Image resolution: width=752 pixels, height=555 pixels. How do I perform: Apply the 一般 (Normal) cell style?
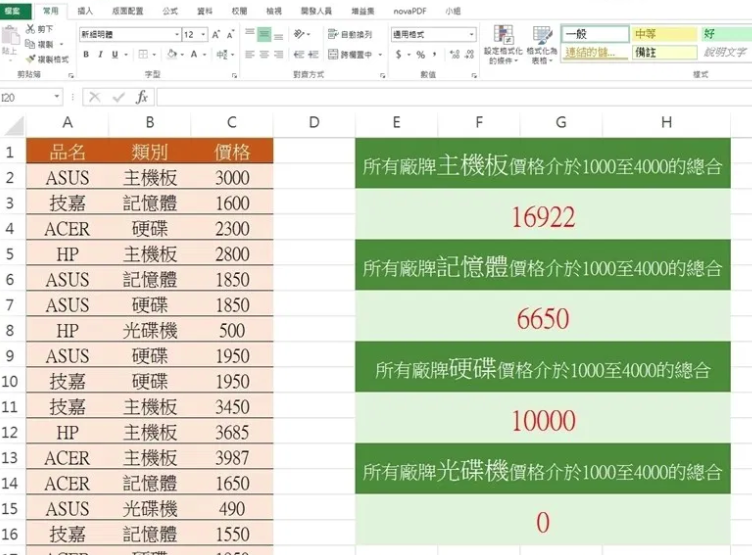coord(595,34)
